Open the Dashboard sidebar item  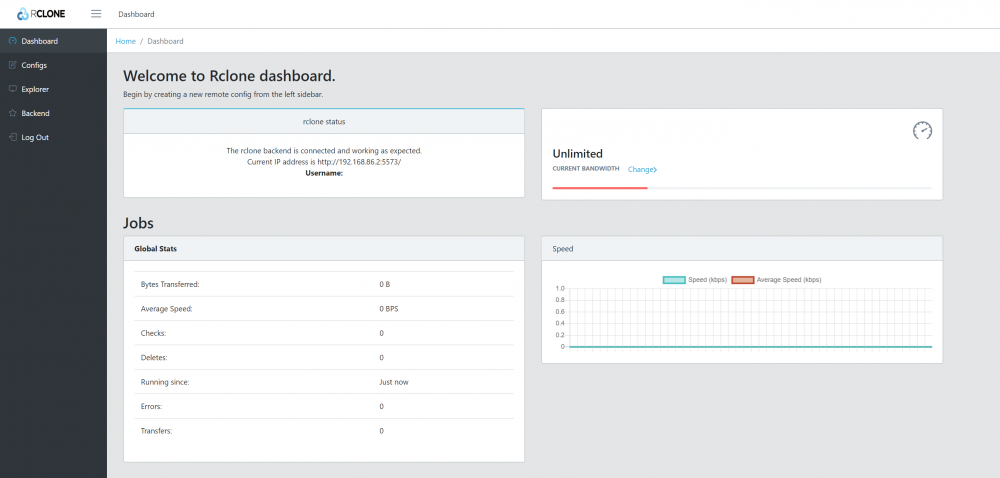(x=54, y=41)
